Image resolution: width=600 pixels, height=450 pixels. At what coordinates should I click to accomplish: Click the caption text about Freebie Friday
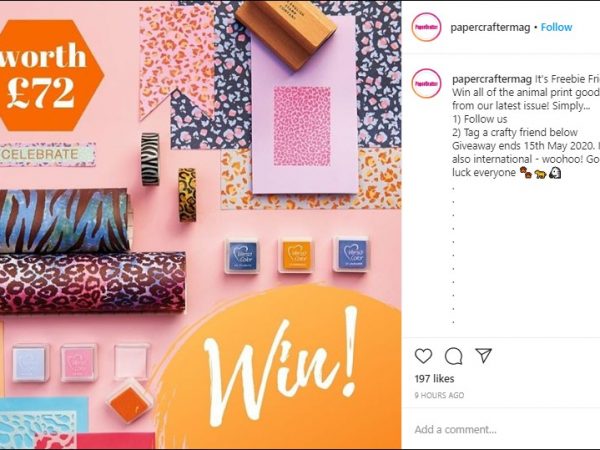[x=525, y=126]
